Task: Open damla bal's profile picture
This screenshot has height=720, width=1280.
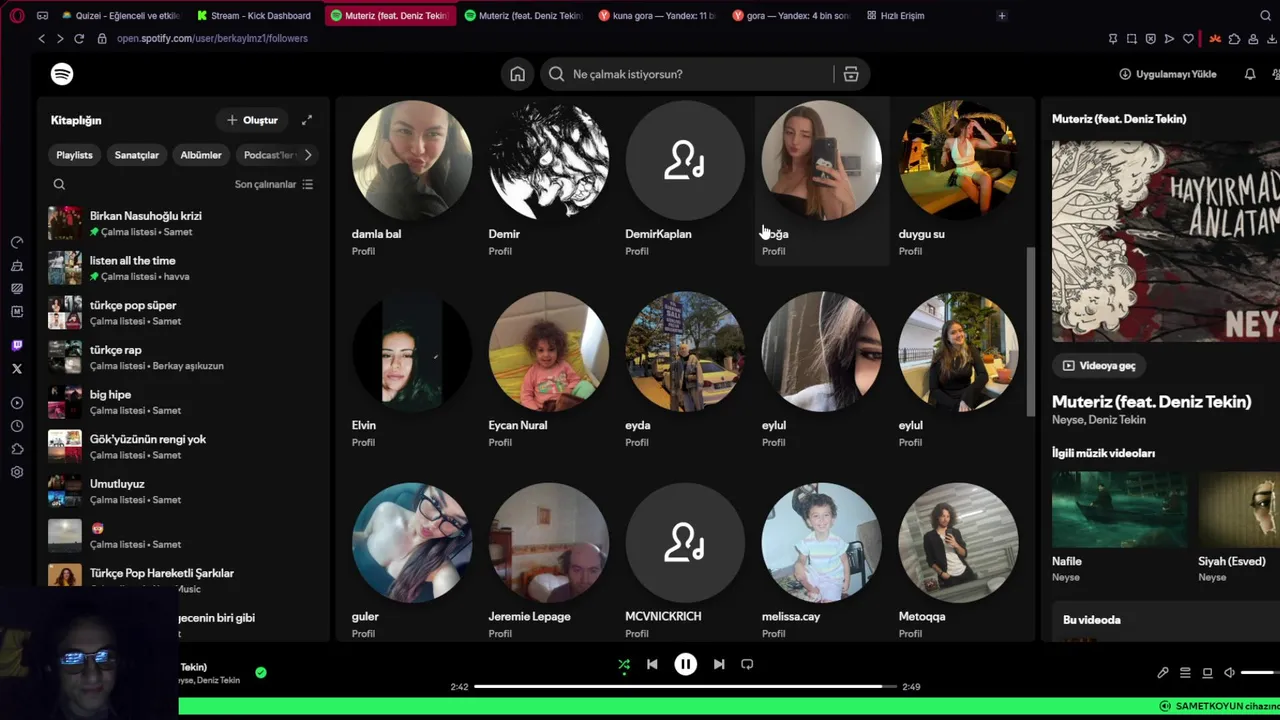Action: 411,160
